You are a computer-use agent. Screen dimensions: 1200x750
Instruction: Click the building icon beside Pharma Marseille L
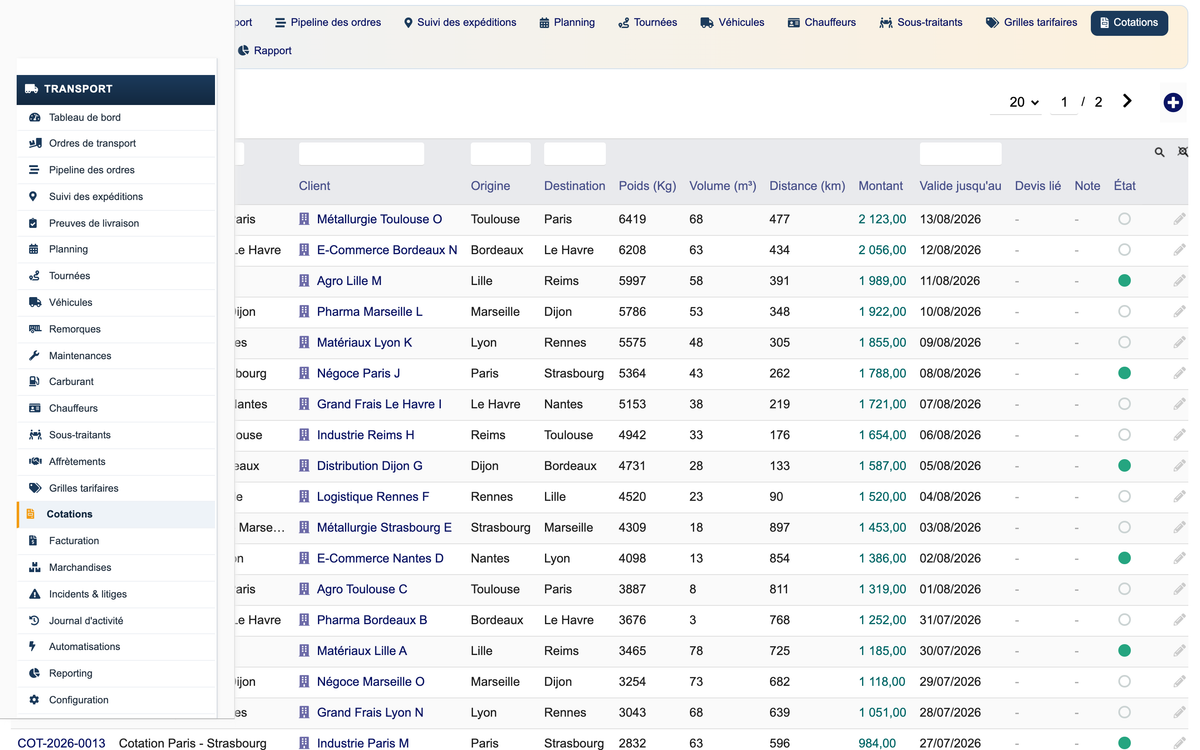click(304, 311)
